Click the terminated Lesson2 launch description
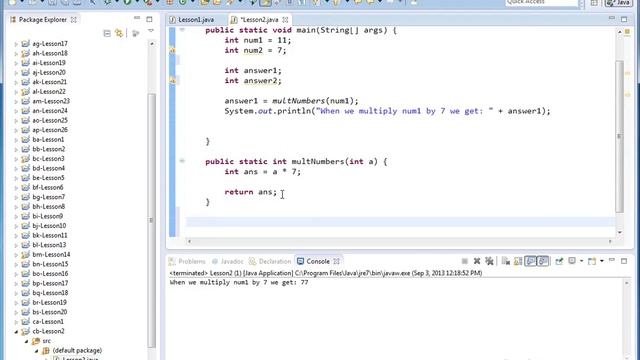 pyautogui.click(x=326, y=273)
